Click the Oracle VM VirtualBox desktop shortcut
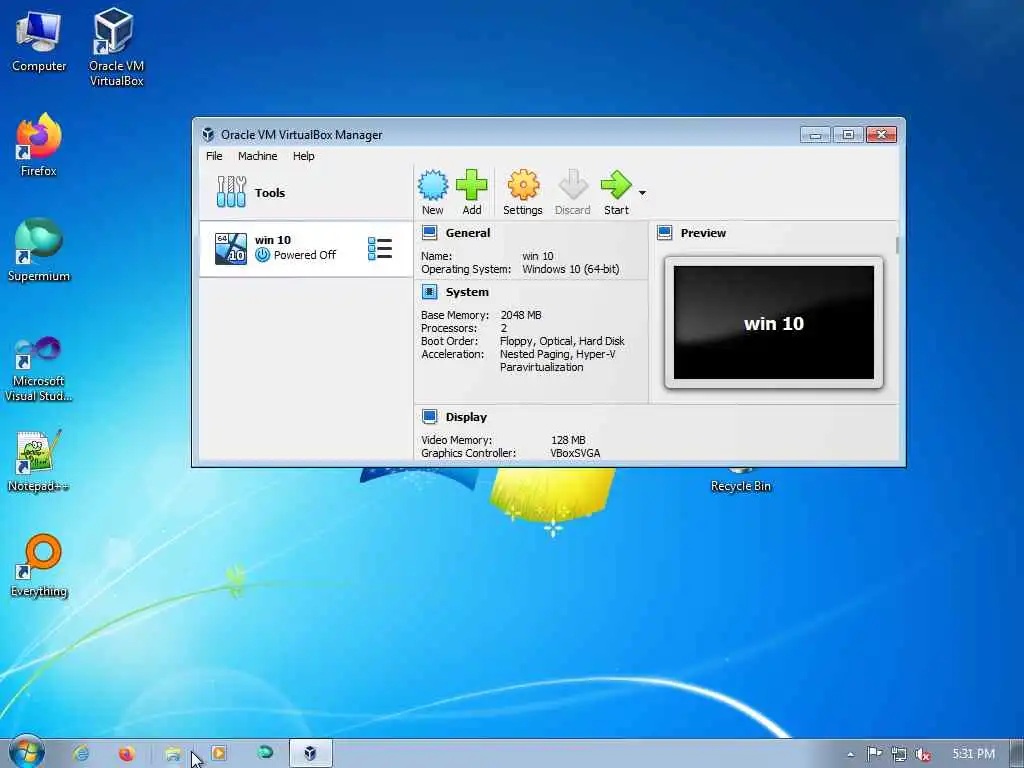This screenshot has height=768, width=1024. [116, 47]
